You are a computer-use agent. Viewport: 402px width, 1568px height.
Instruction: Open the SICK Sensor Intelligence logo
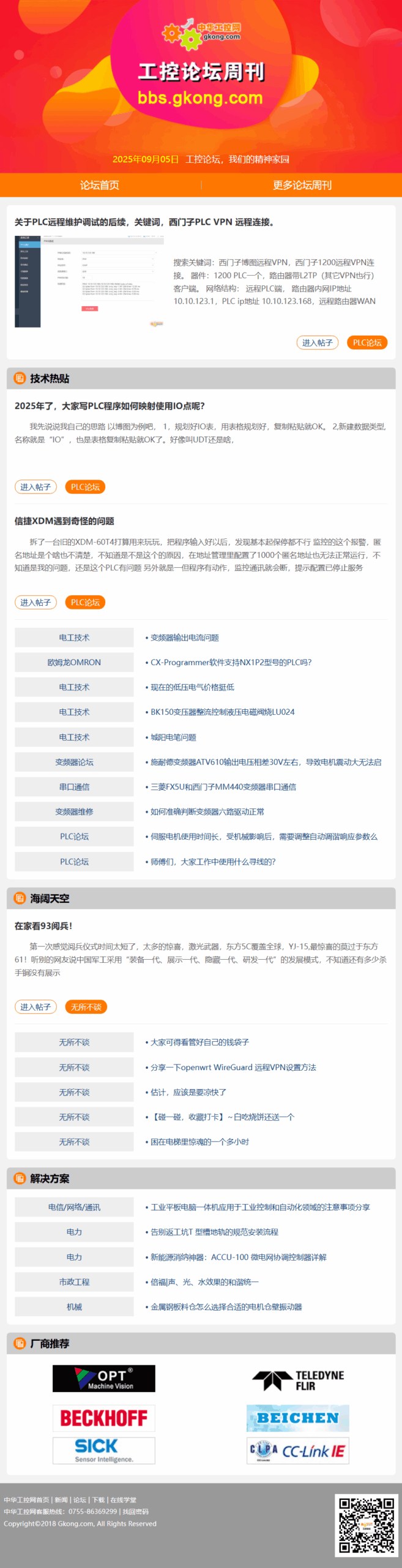coord(104,1450)
